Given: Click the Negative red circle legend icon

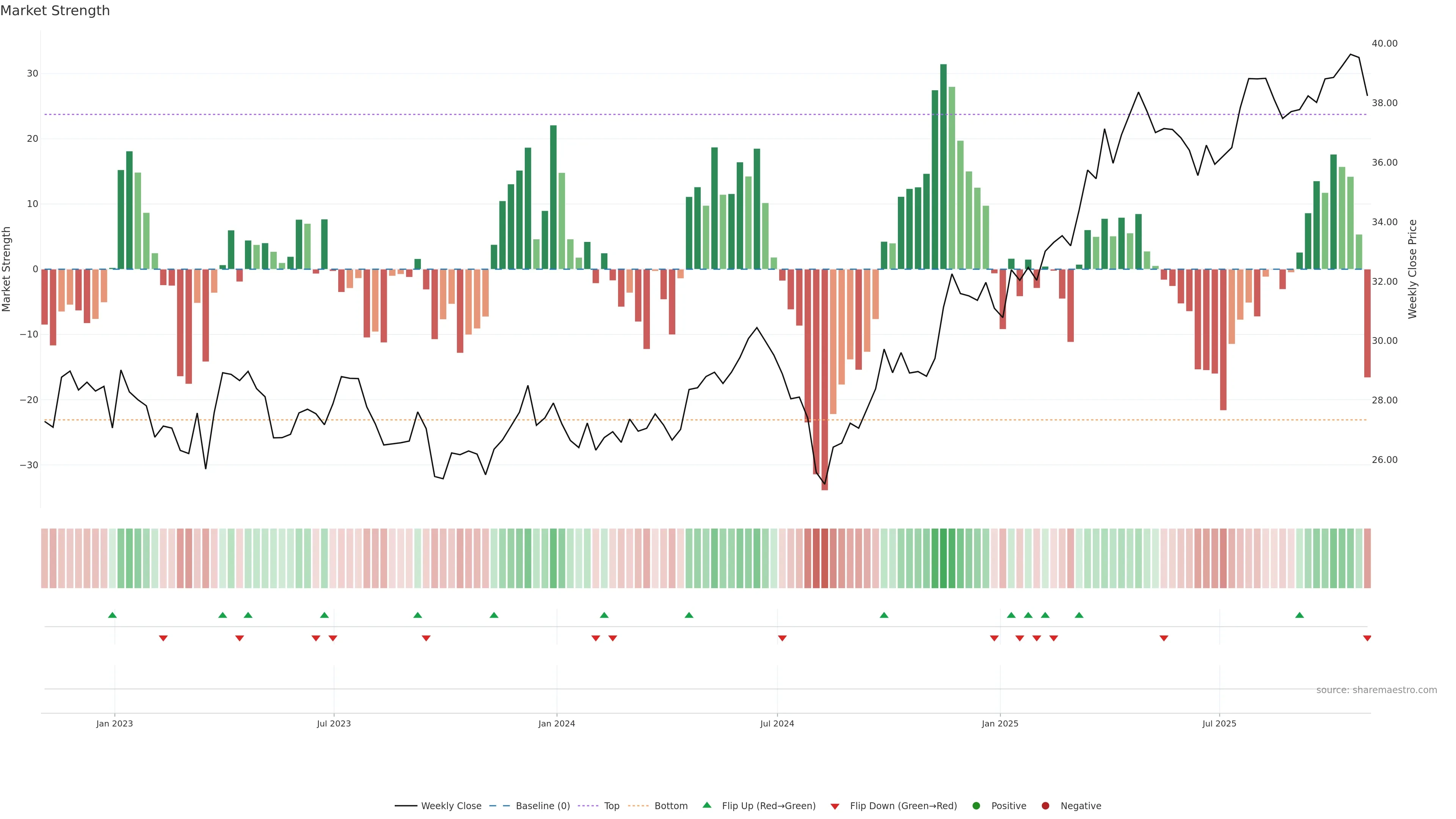Looking at the screenshot, I should [x=1045, y=806].
